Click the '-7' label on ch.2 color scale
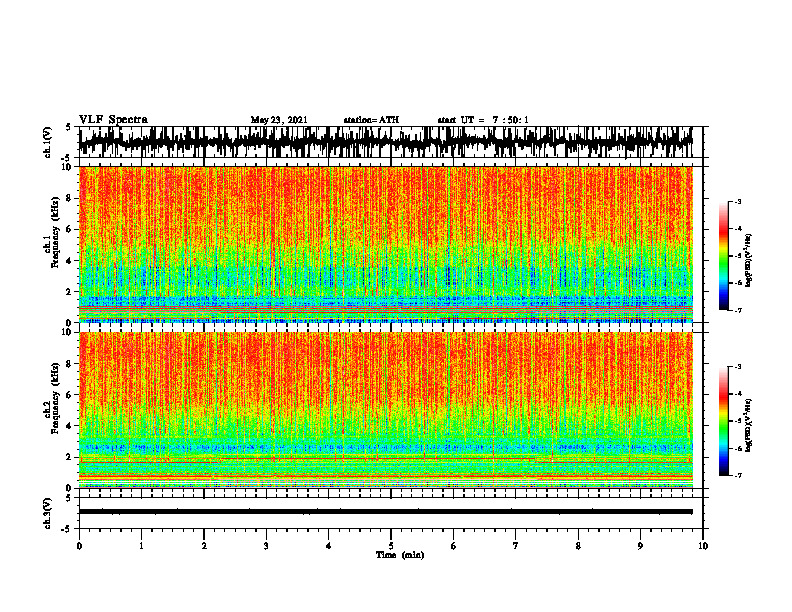The image size is (792, 612). (x=737, y=475)
